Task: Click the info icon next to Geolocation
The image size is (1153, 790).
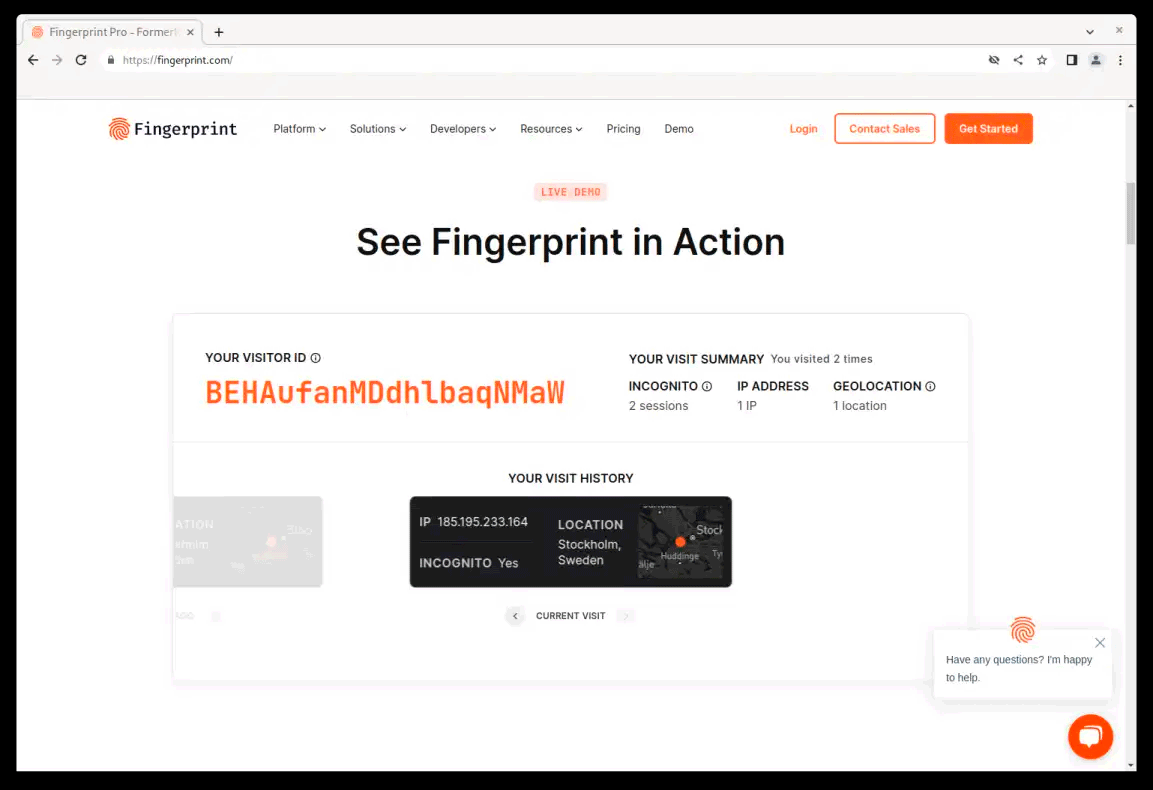Action: [x=930, y=386]
